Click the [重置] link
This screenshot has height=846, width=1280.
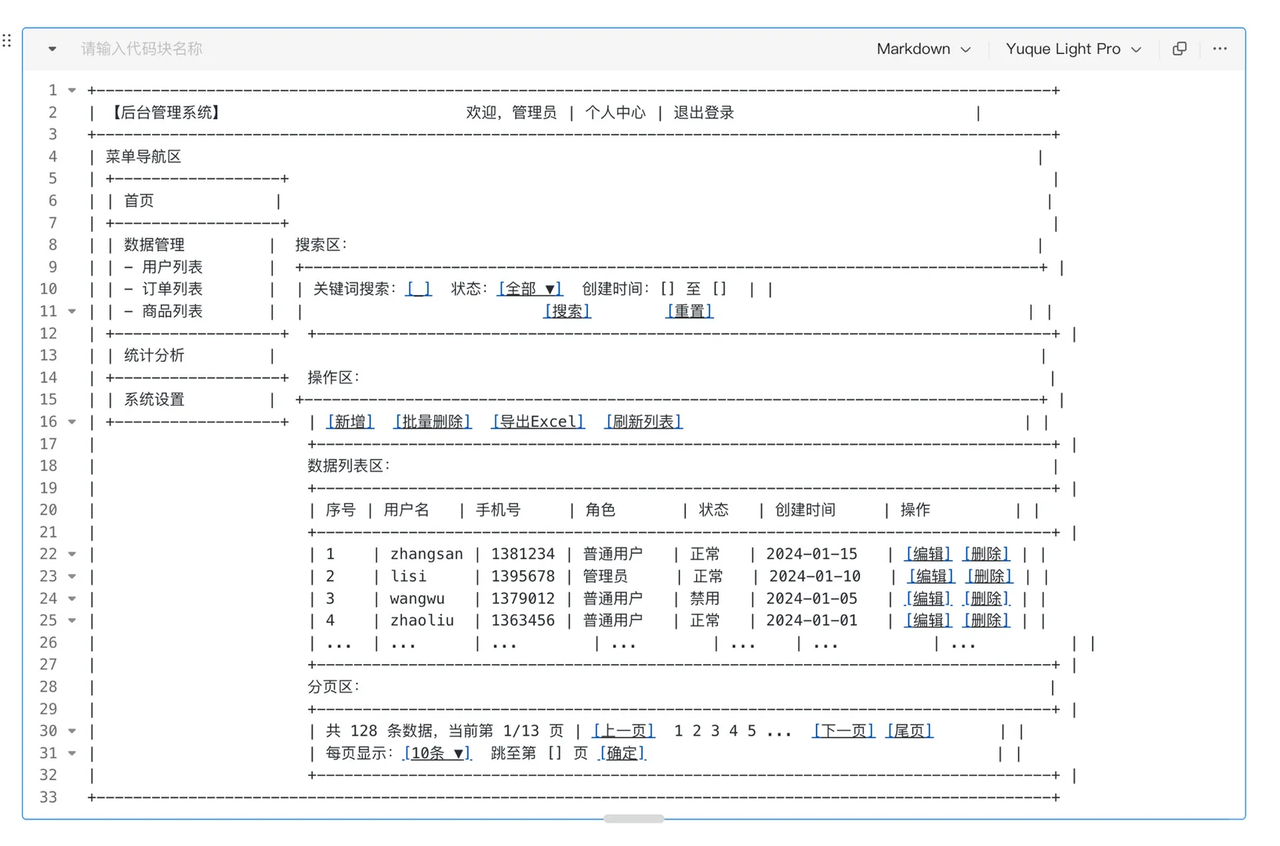(690, 311)
